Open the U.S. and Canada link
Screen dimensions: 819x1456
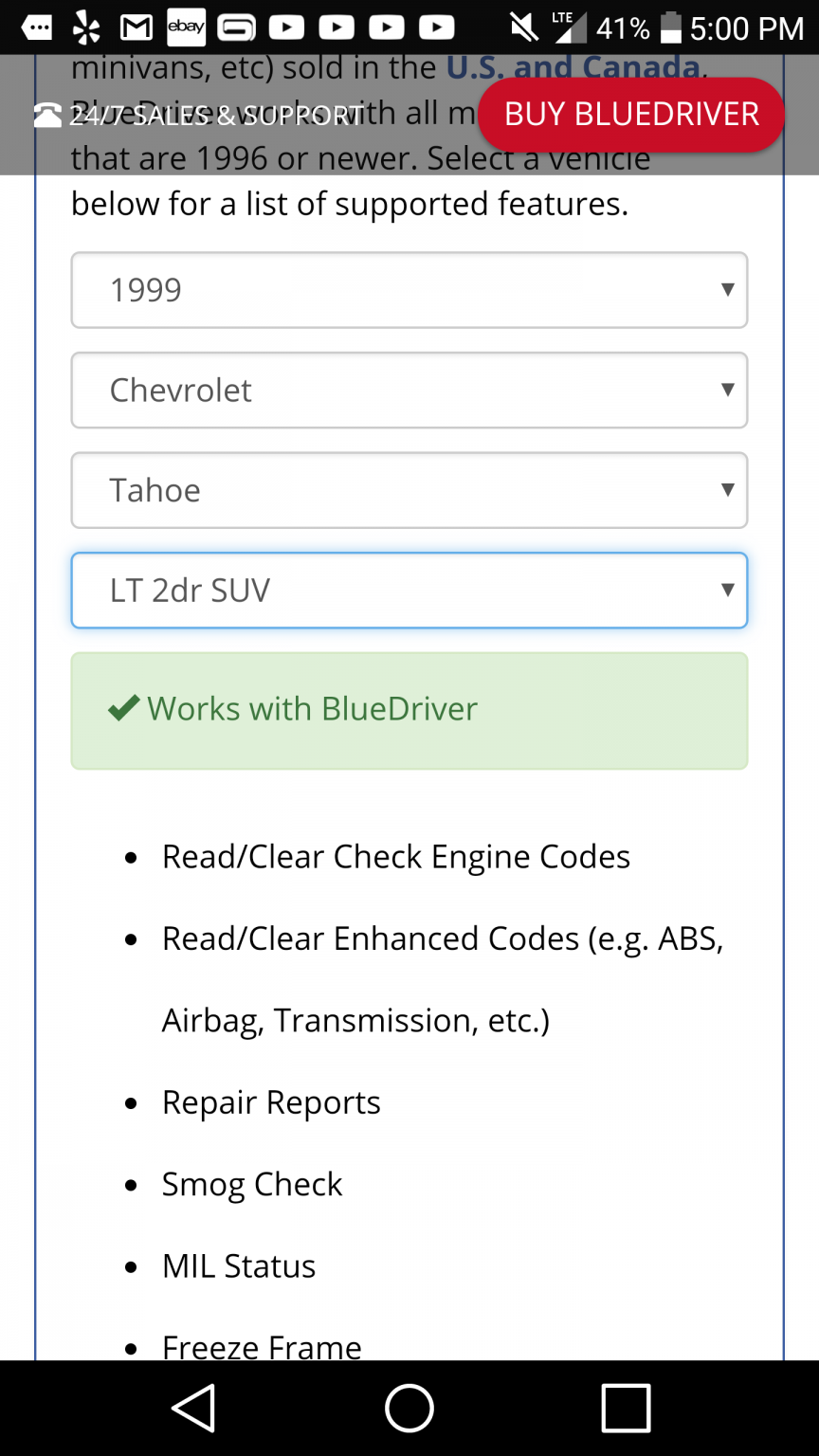point(573,67)
